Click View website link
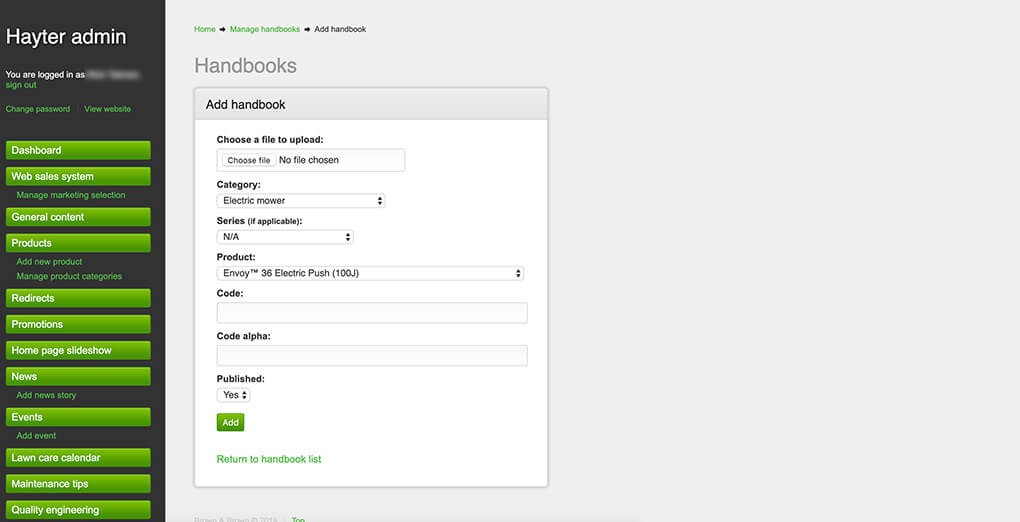Viewport: 1020px width, 522px height. (x=107, y=109)
